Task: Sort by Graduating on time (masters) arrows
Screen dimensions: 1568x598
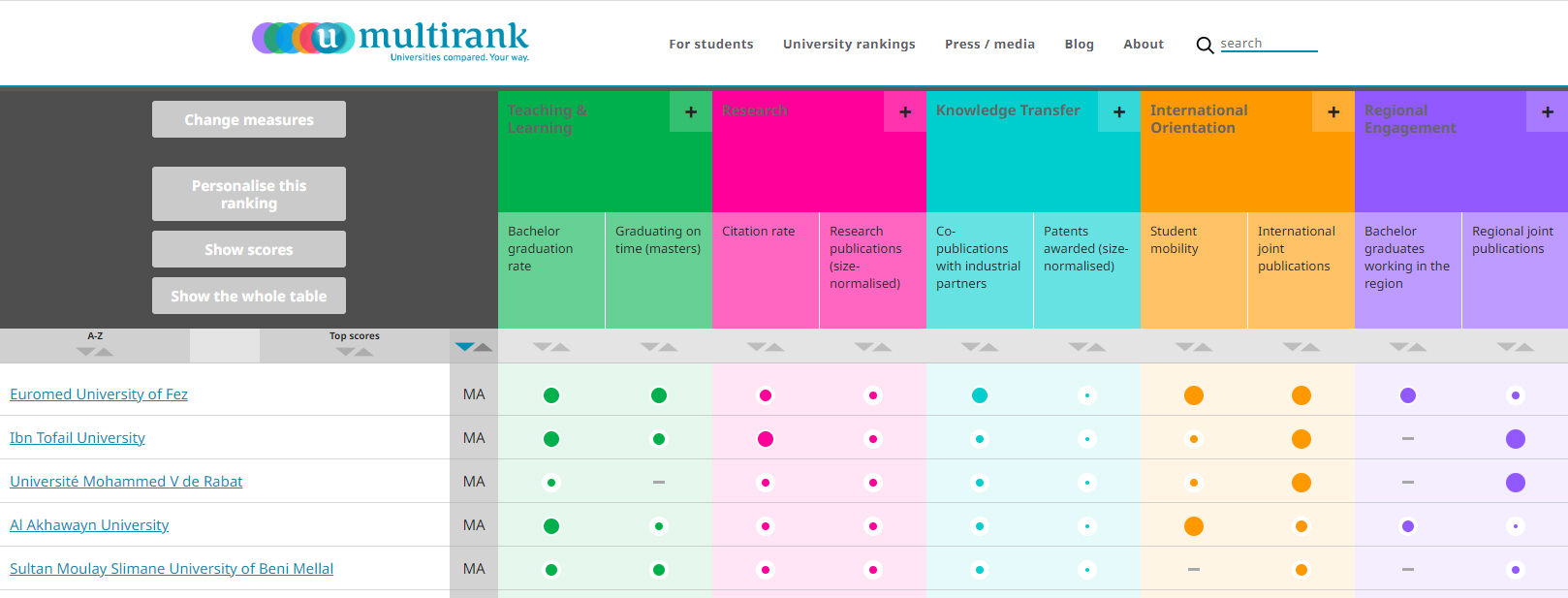Action: point(659,347)
